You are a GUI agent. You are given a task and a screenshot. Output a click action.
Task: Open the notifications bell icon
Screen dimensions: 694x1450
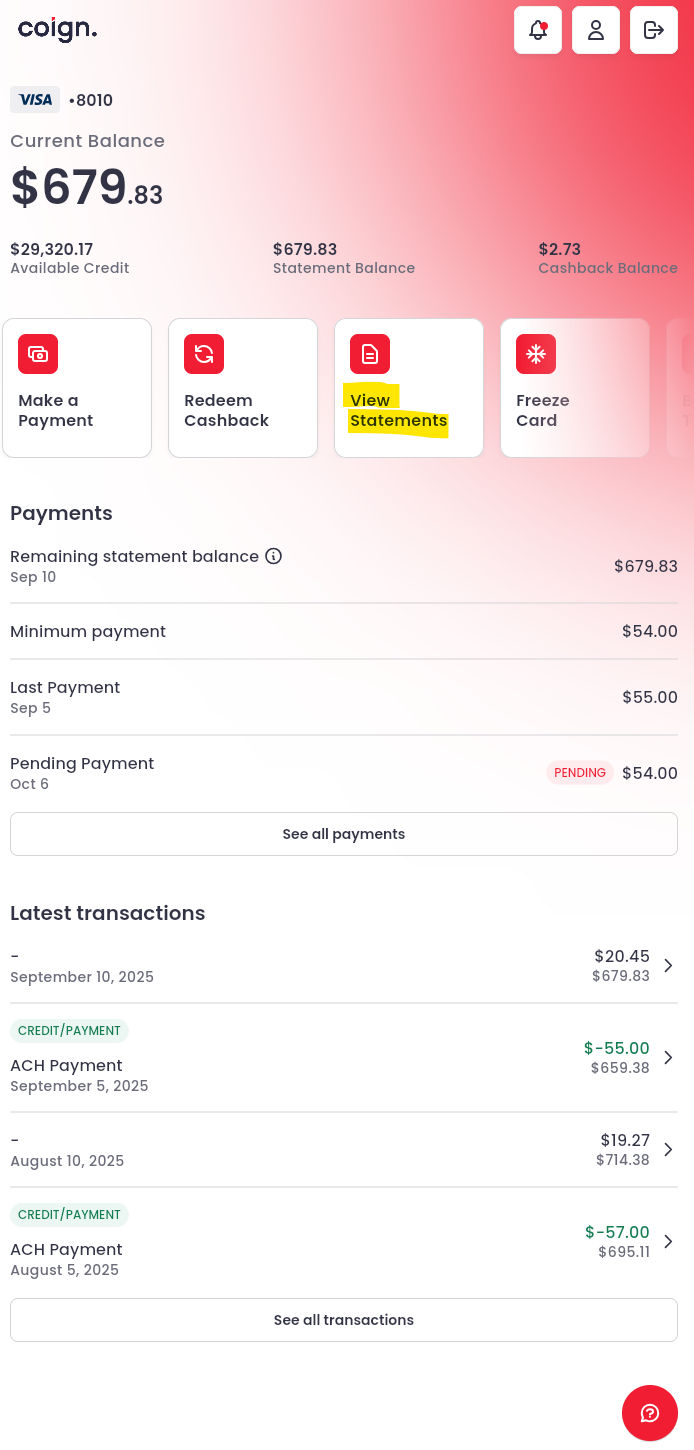pos(538,30)
